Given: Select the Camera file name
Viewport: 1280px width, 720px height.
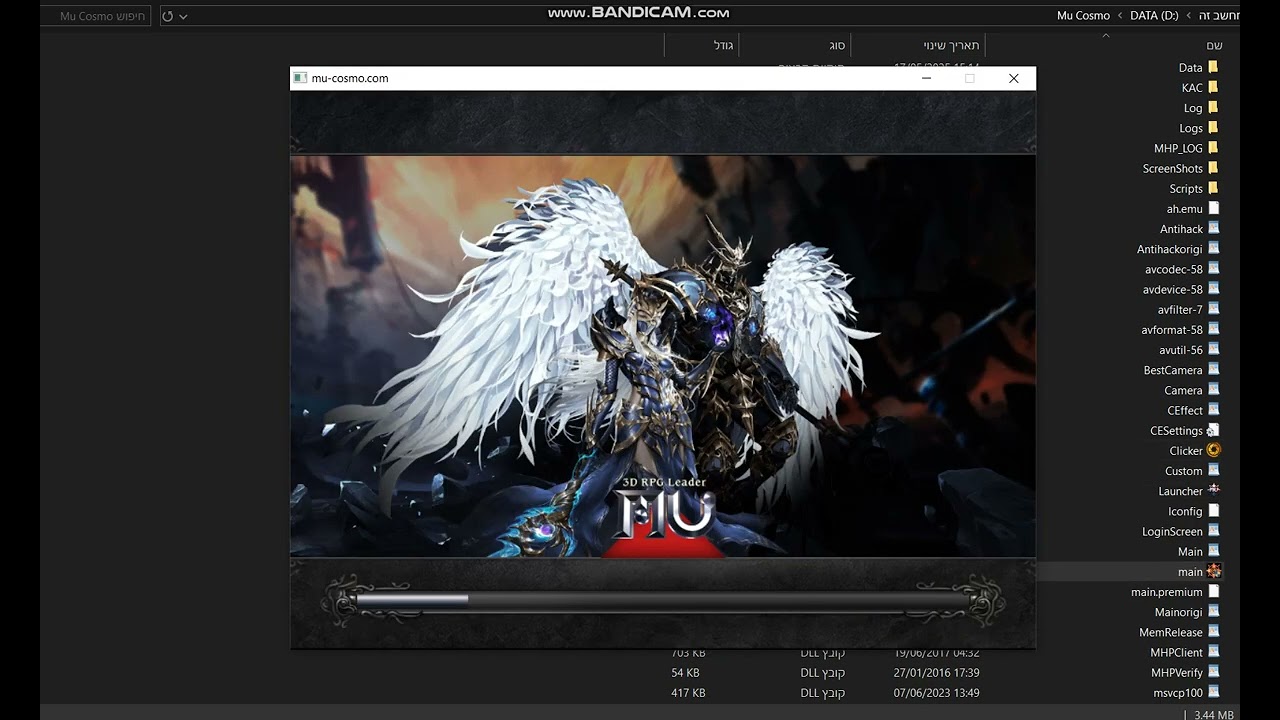Looking at the screenshot, I should point(1183,390).
